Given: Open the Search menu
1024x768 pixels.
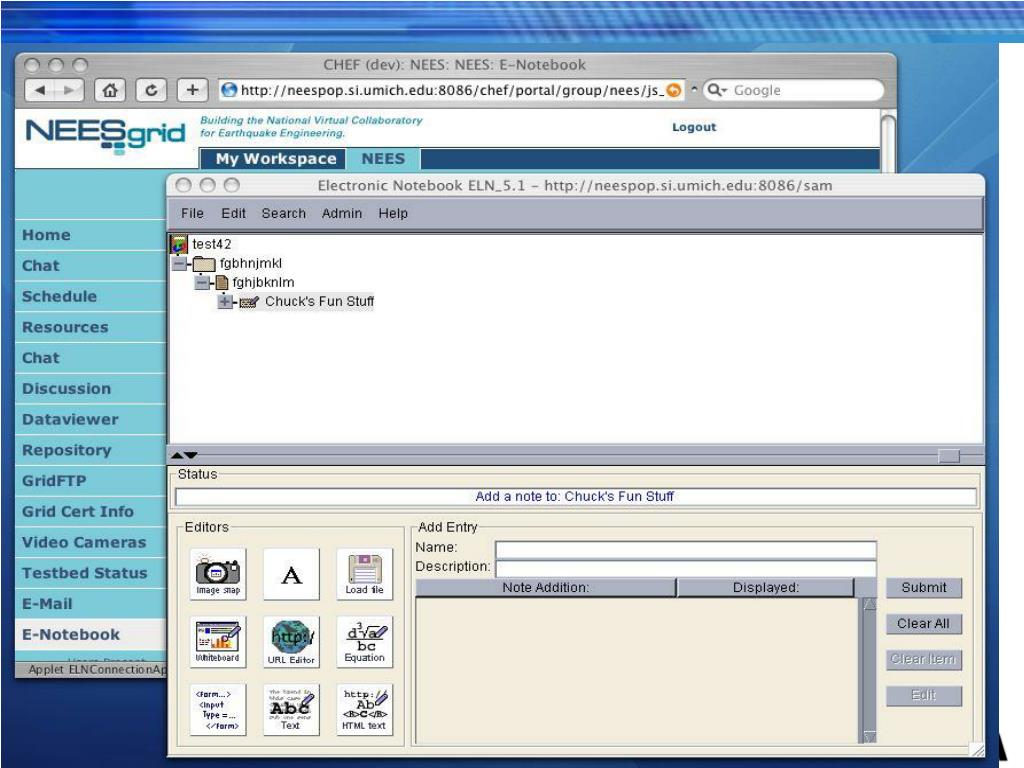Looking at the screenshot, I should [x=283, y=214].
